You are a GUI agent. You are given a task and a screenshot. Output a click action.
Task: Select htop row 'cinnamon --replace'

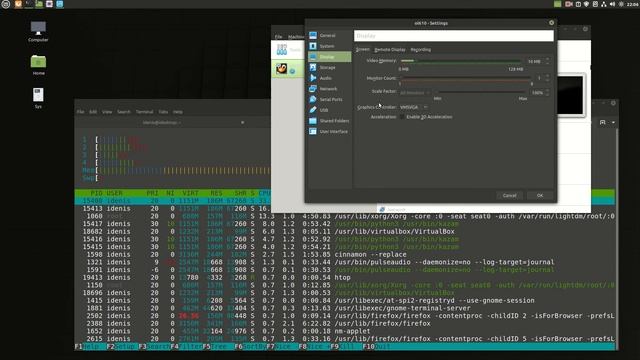pos(345,254)
